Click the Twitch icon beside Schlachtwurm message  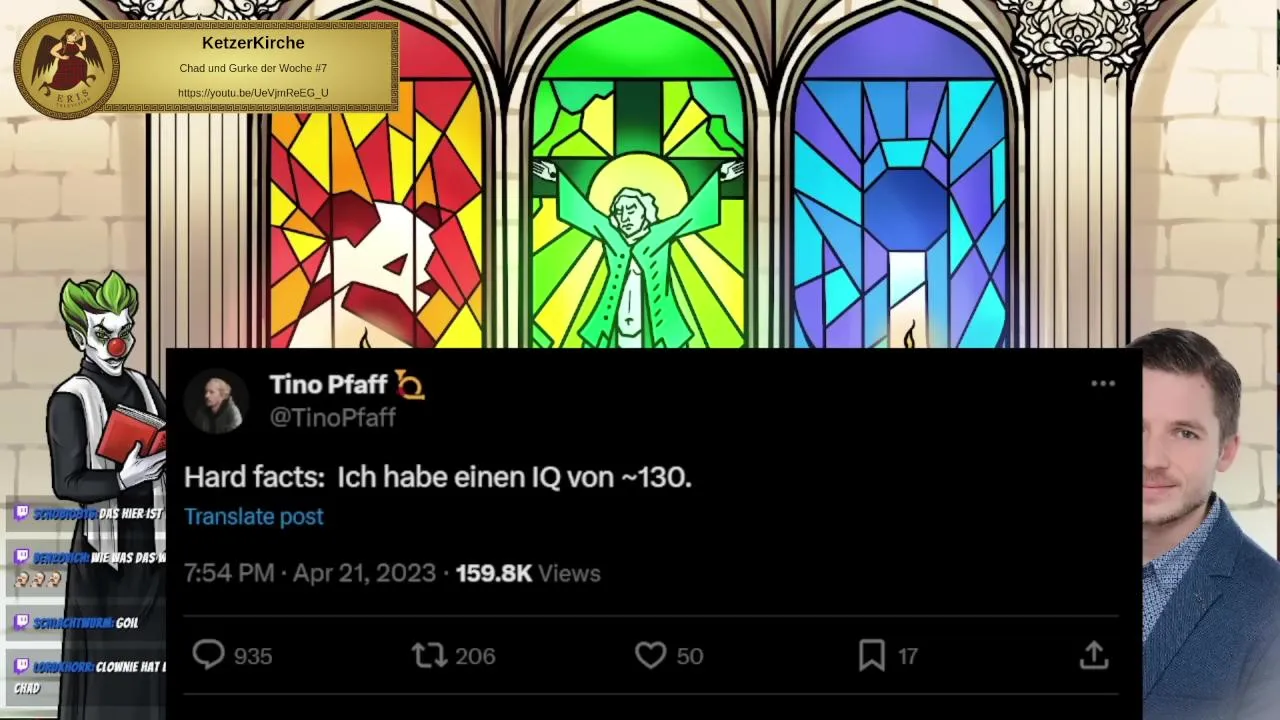[21, 623]
